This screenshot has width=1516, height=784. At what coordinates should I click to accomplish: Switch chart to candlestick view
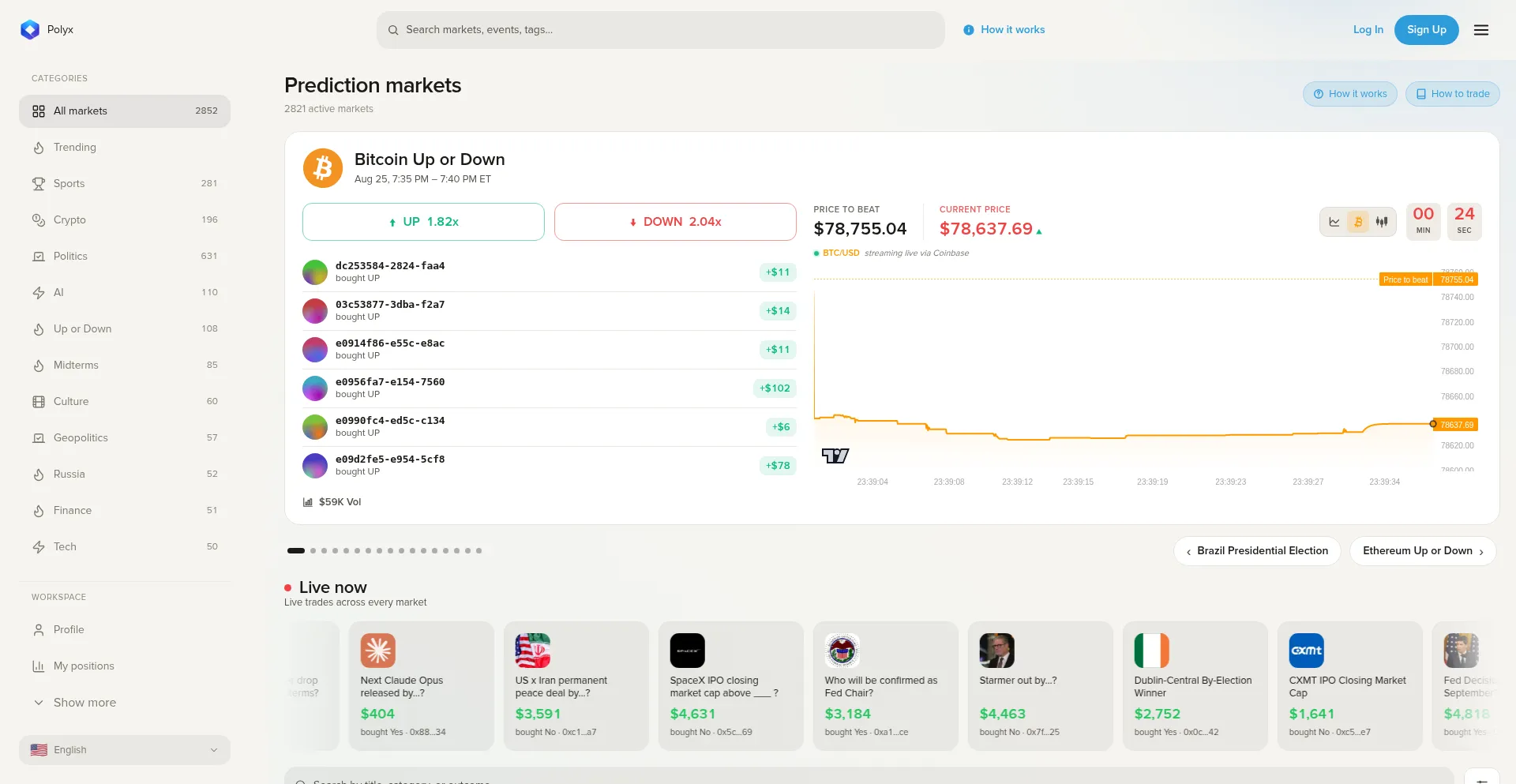pyautogui.click(x=1382, y=222)
